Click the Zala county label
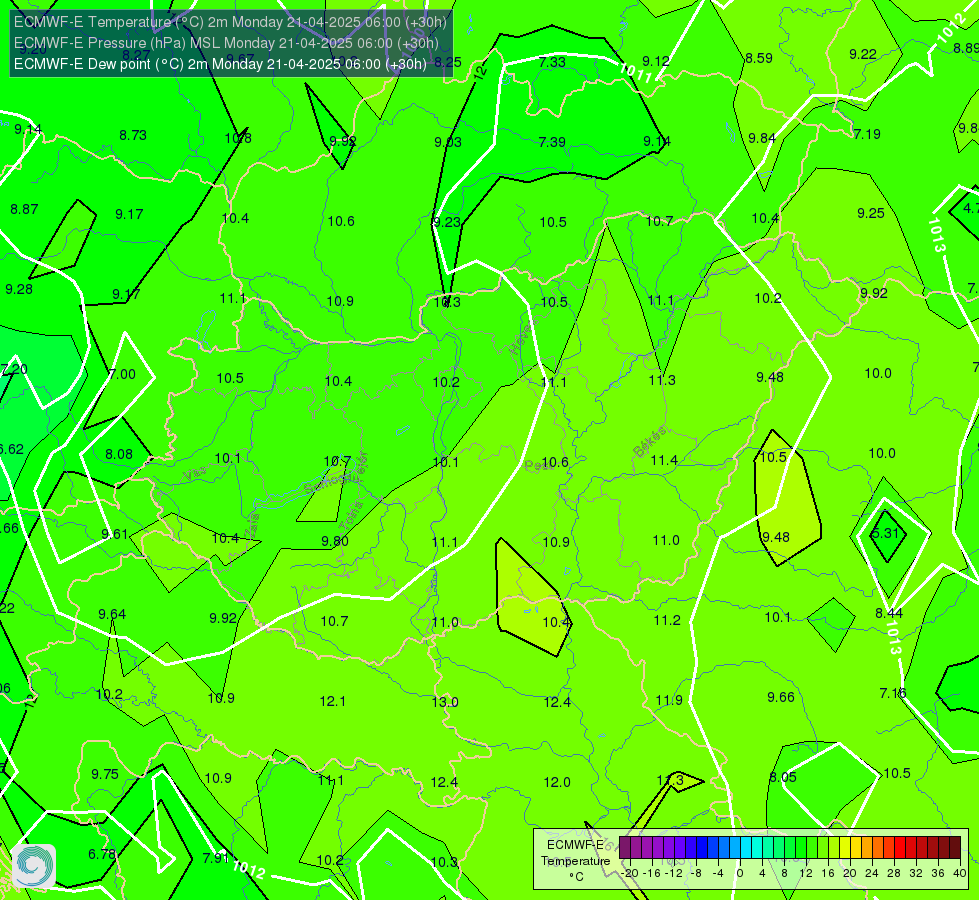Viewport: 979px width, 900px height. [252, 526]
